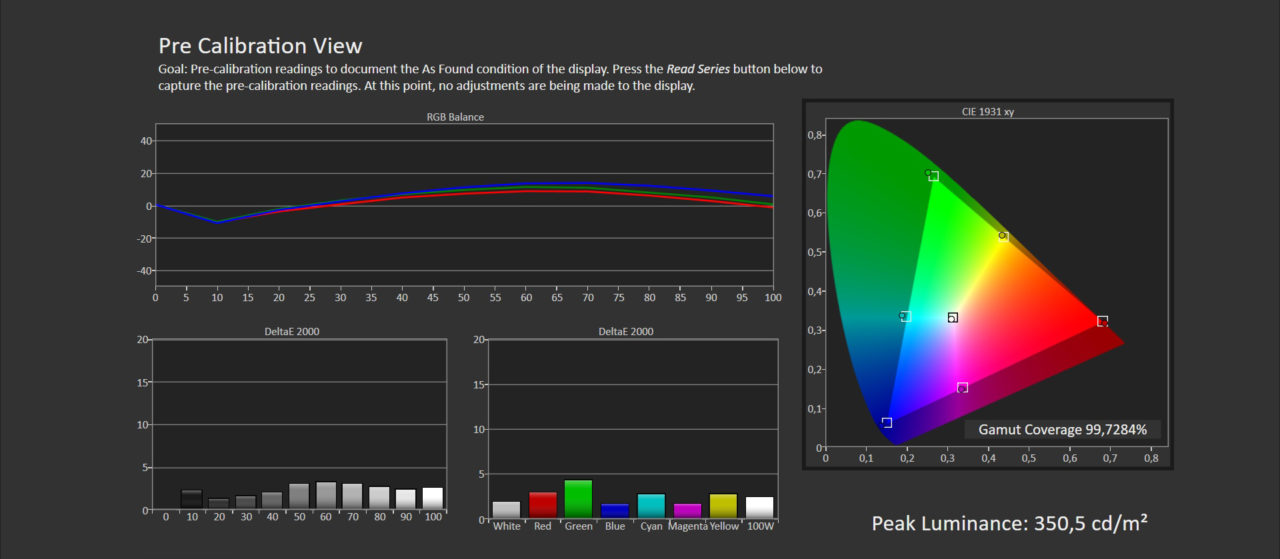Click the RGB Balance chart title
Image resolution: width=1280 pixels, height=559 pixels.
(x=455, y=117)
